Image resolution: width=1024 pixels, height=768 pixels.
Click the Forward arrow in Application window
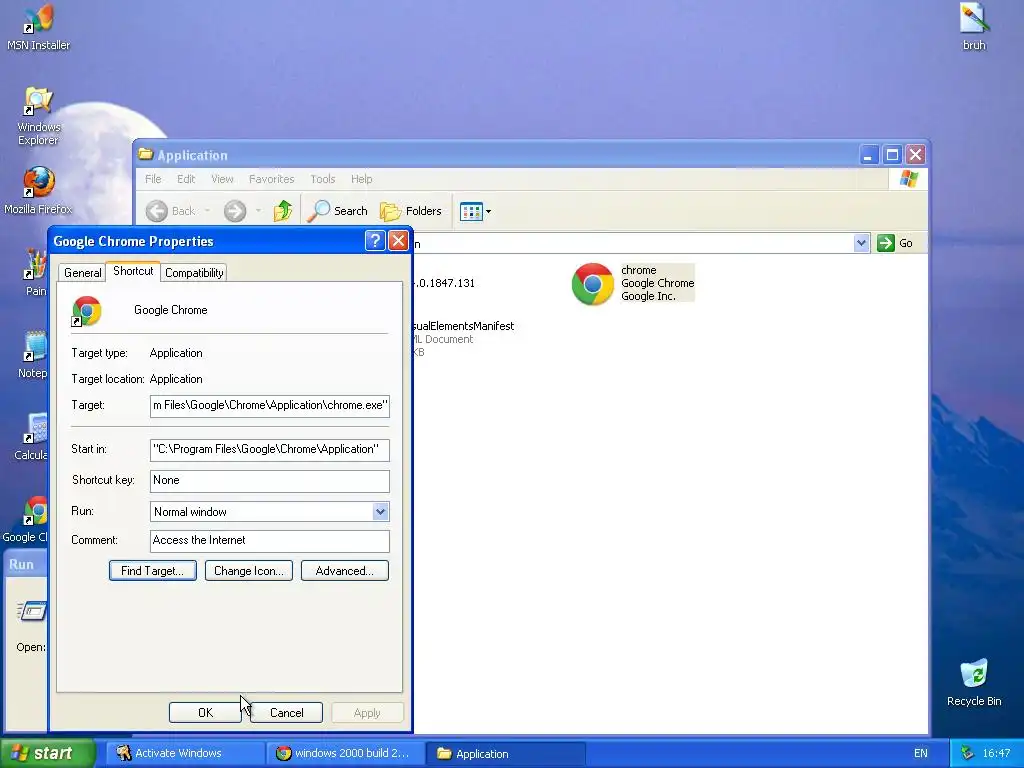pyautogui.click(x=235, y=211)
